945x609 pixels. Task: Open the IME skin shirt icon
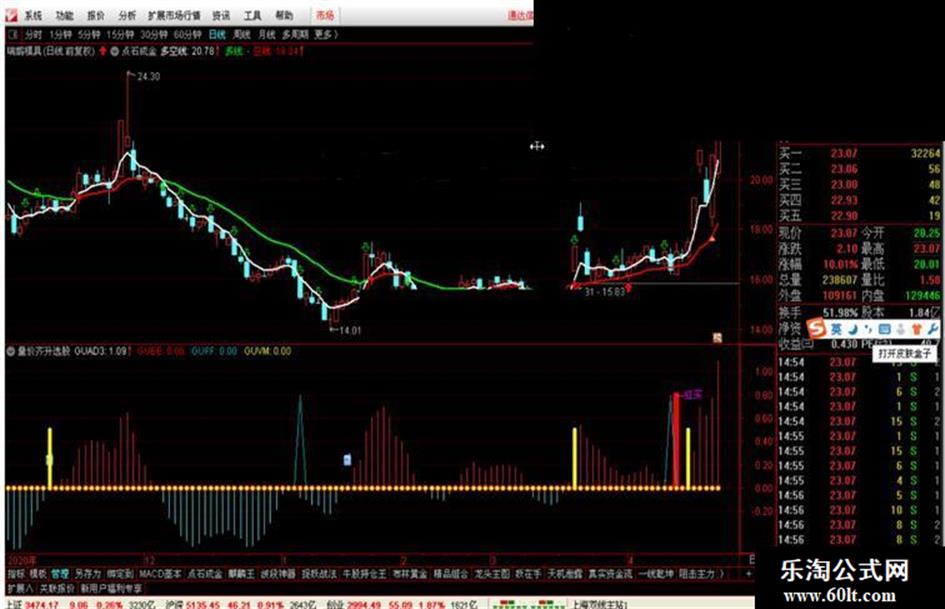pos(917,329)
